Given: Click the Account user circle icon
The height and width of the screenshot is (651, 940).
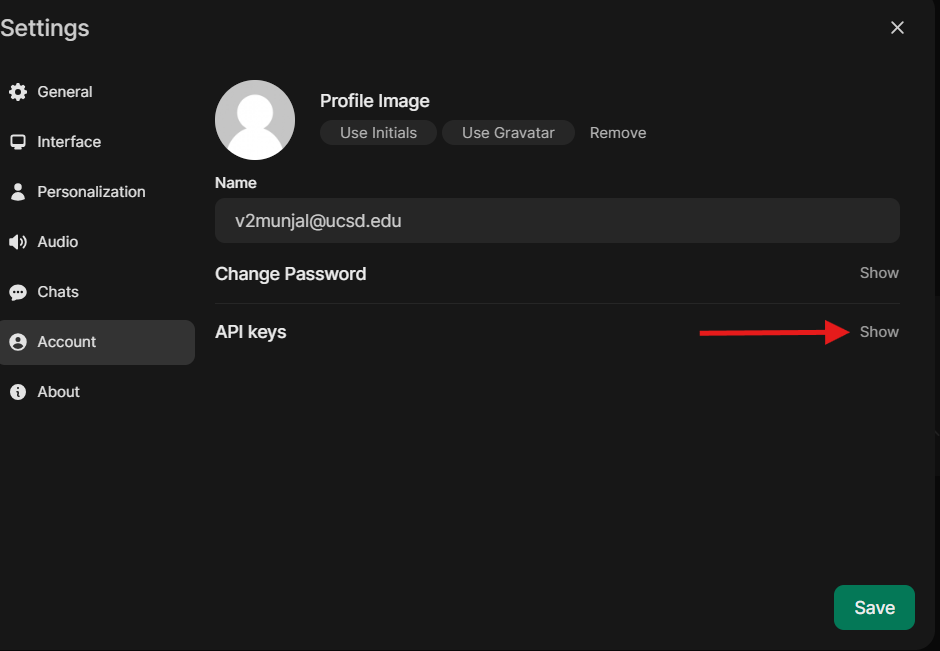Looking at the screenshot, I should click(x=18, y=342).
